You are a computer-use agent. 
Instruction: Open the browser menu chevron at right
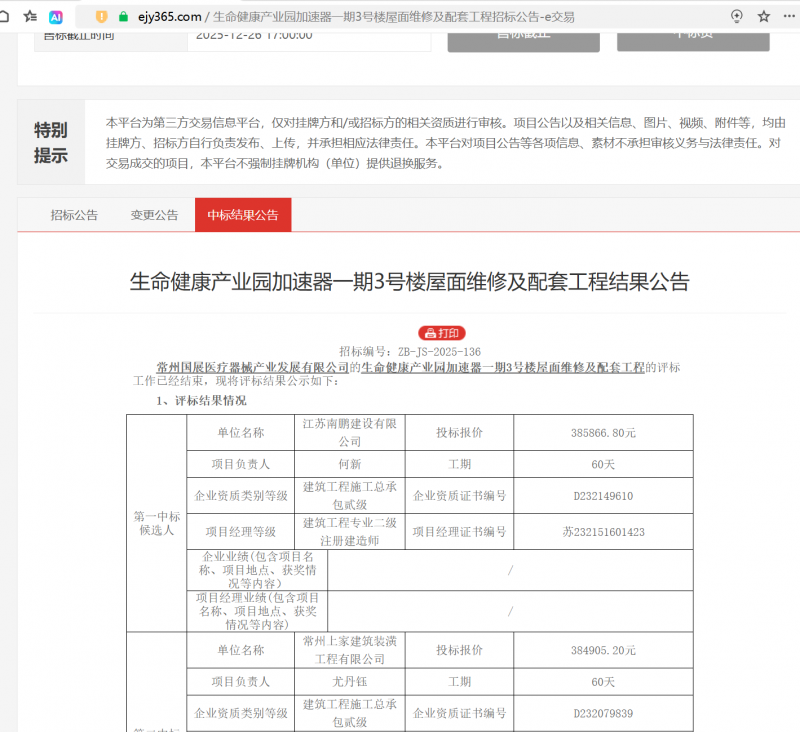coord(791,17)
